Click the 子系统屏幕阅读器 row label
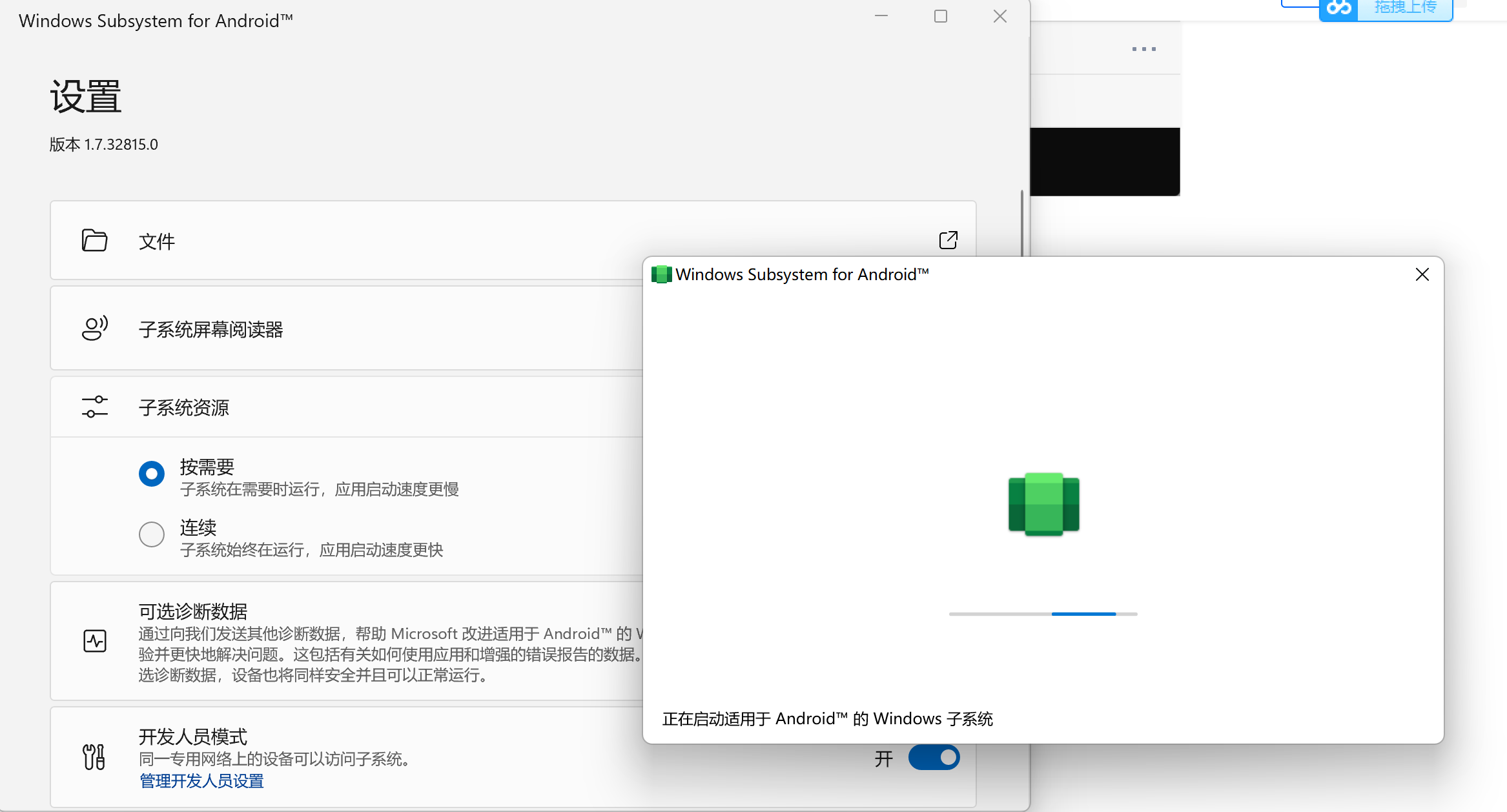This screenshot has height=812, width=1507. pos(211,329)
